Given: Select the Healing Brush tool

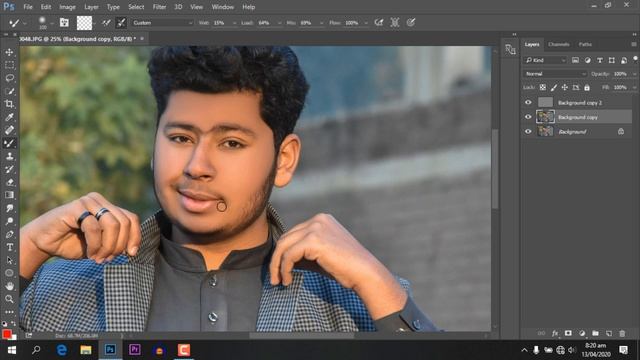Looking at the screenshot, I should (x=9, y=130).
